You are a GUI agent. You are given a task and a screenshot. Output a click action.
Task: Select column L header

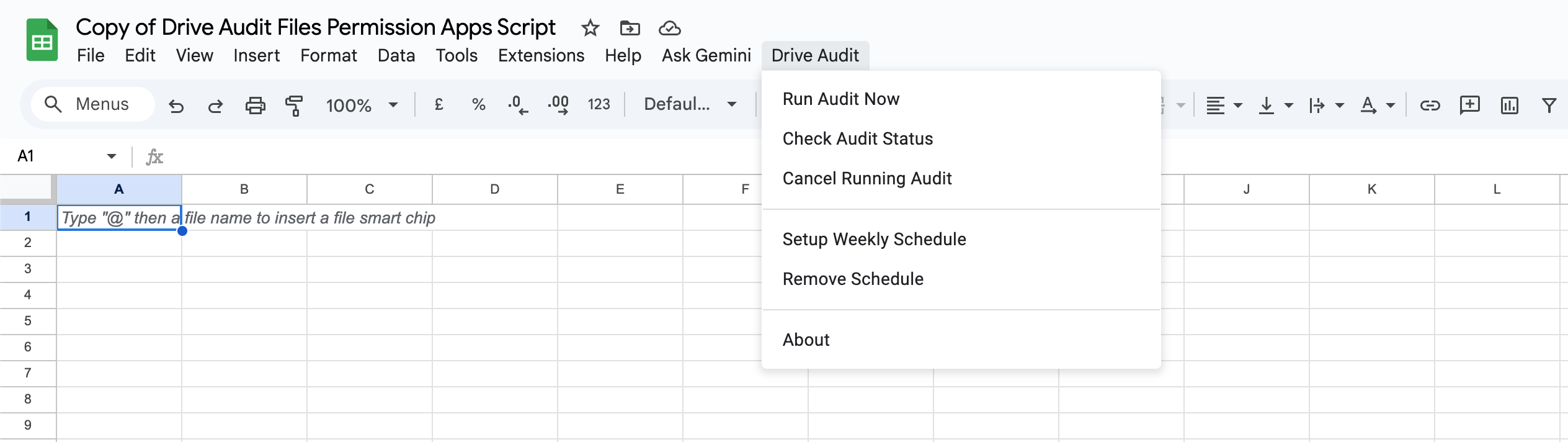pyautogui.click(x=1497, y=189)
